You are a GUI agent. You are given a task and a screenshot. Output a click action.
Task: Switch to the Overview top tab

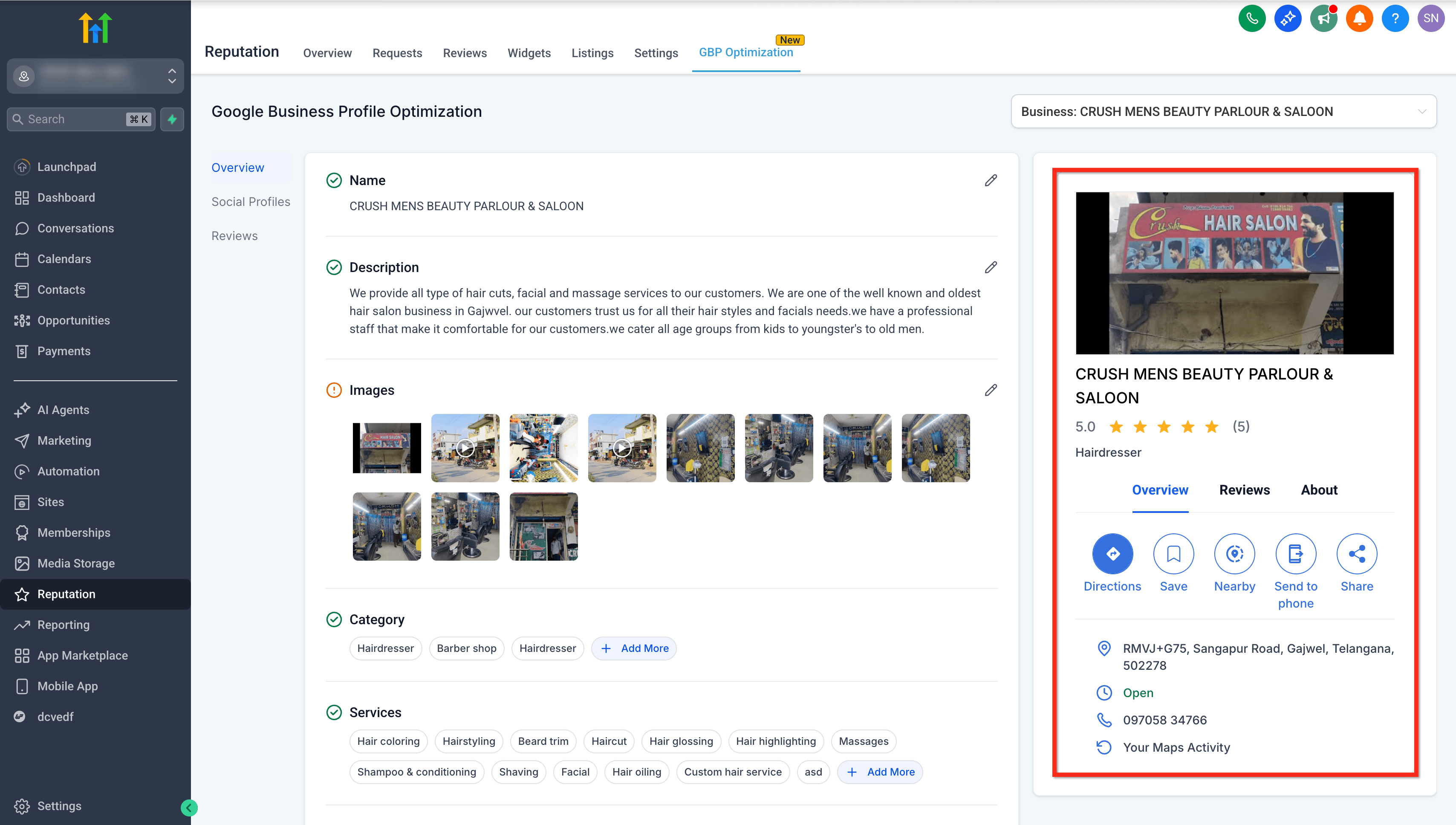(x=327, y=53)
